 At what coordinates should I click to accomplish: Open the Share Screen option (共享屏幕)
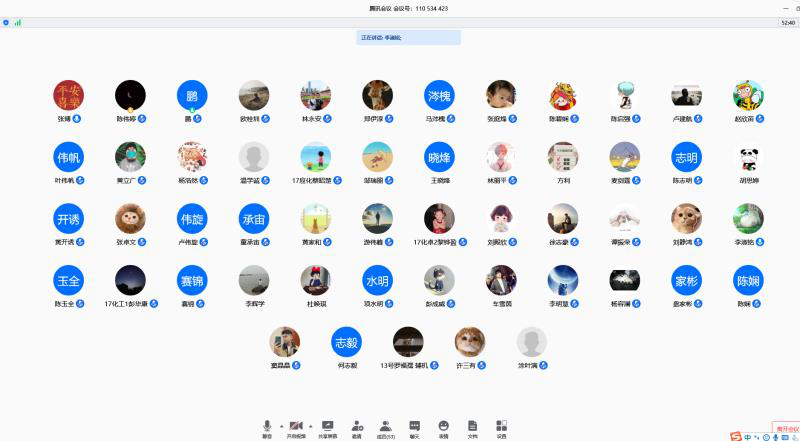coord(327,427)
